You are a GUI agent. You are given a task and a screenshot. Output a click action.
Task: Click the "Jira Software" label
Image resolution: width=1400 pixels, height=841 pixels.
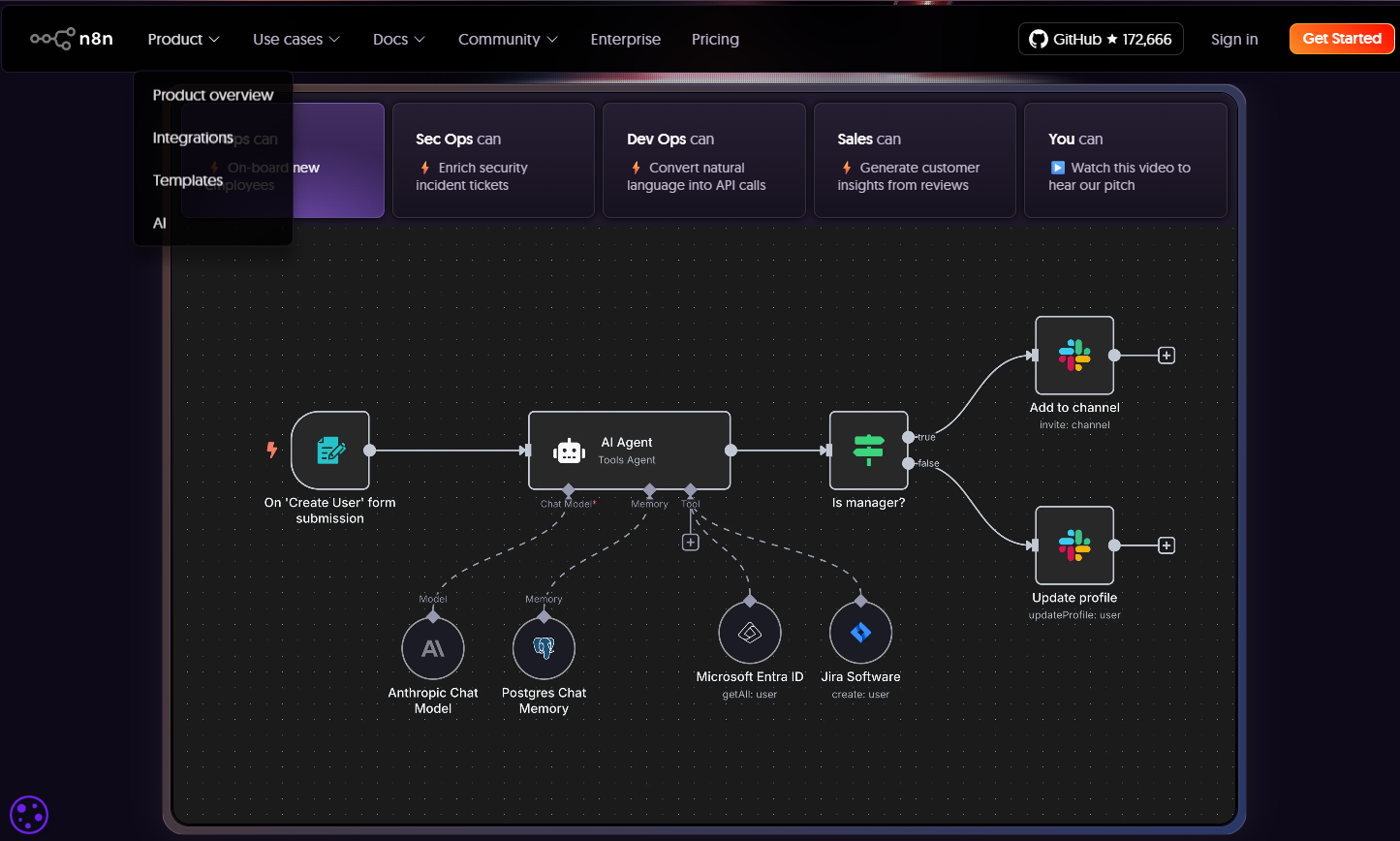click(x=860, y=677)
